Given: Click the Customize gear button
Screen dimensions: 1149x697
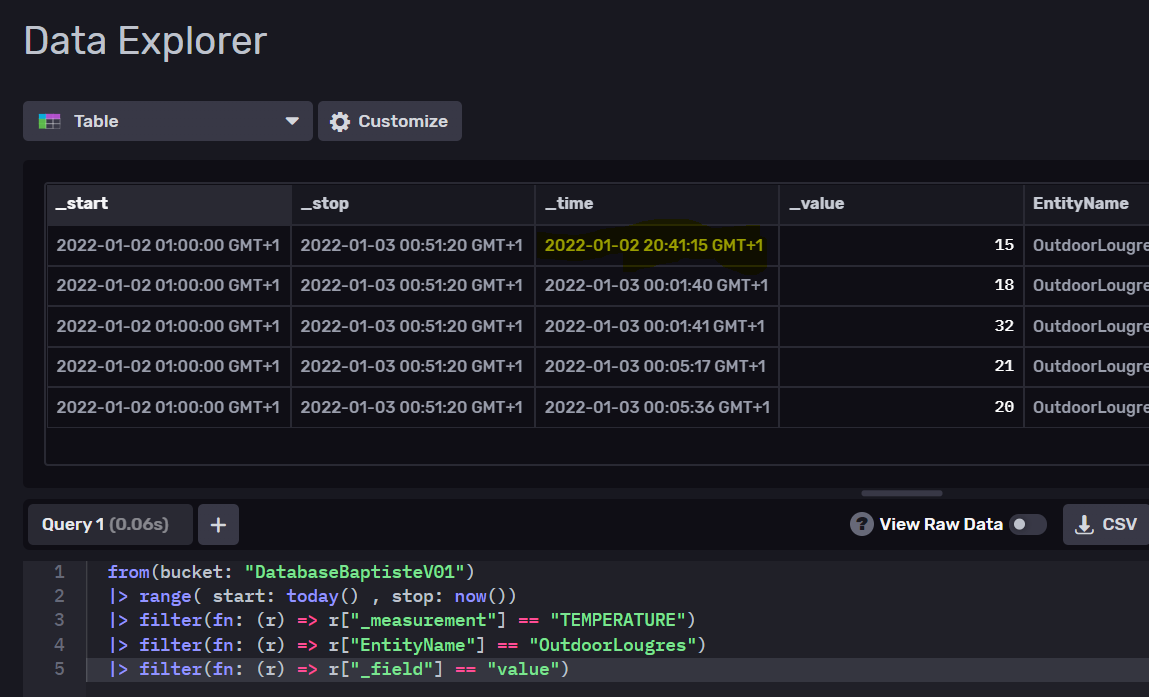Looking at the screenshot, I should point(390,121).
